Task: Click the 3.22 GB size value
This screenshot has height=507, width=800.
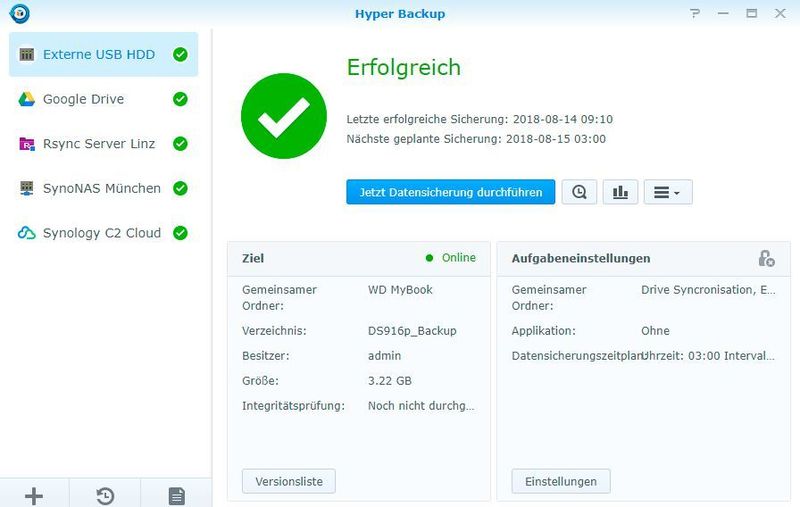Action: [x=389, y=381]
